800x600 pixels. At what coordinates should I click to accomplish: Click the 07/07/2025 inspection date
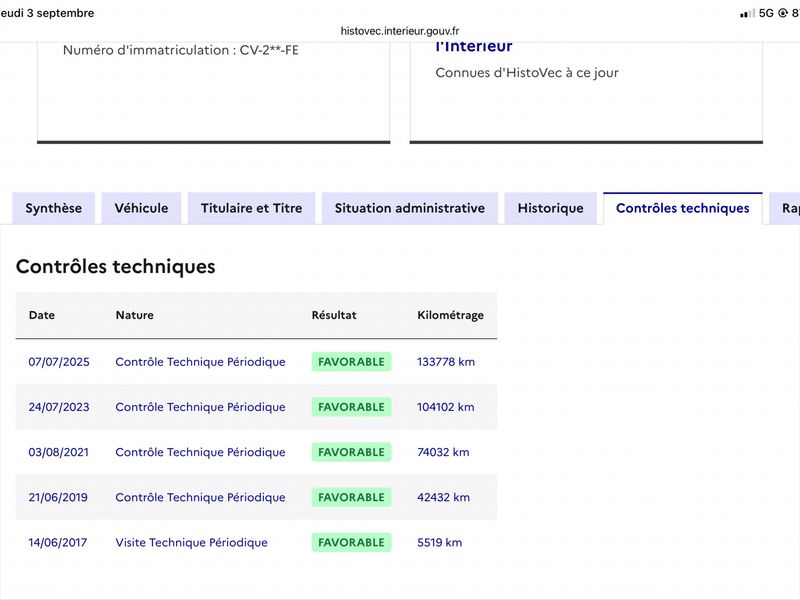point(59,362)
